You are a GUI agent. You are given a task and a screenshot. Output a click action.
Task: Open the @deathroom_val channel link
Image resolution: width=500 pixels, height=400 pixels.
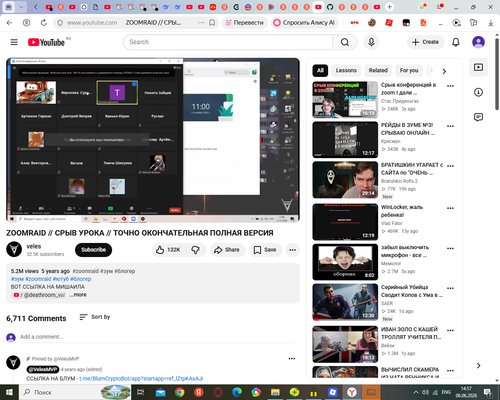click(x=39, y=295)
